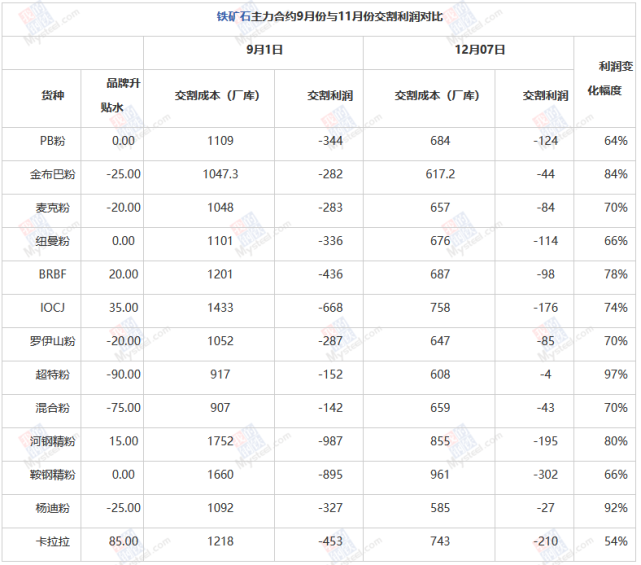Click the 1660 delivery cost cell
Image resolution: width=641 pixels, height=565 pixels.
(x=220, y=475)
